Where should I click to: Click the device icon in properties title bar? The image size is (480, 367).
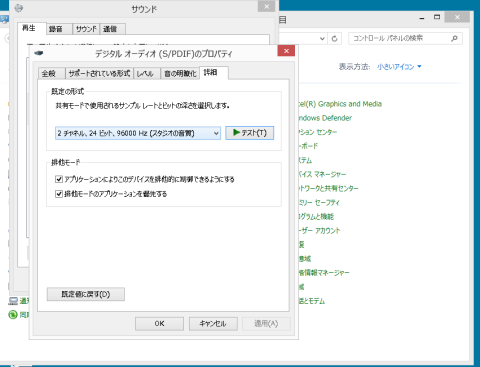[x=39, y=53]
